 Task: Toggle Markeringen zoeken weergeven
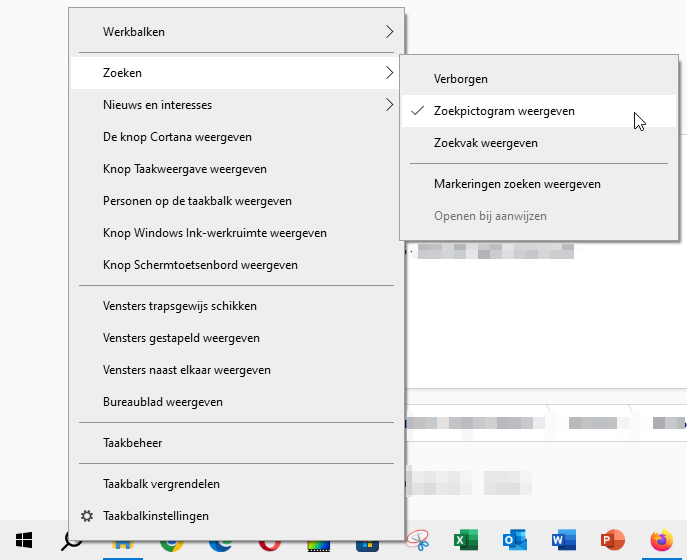[517, 184]
